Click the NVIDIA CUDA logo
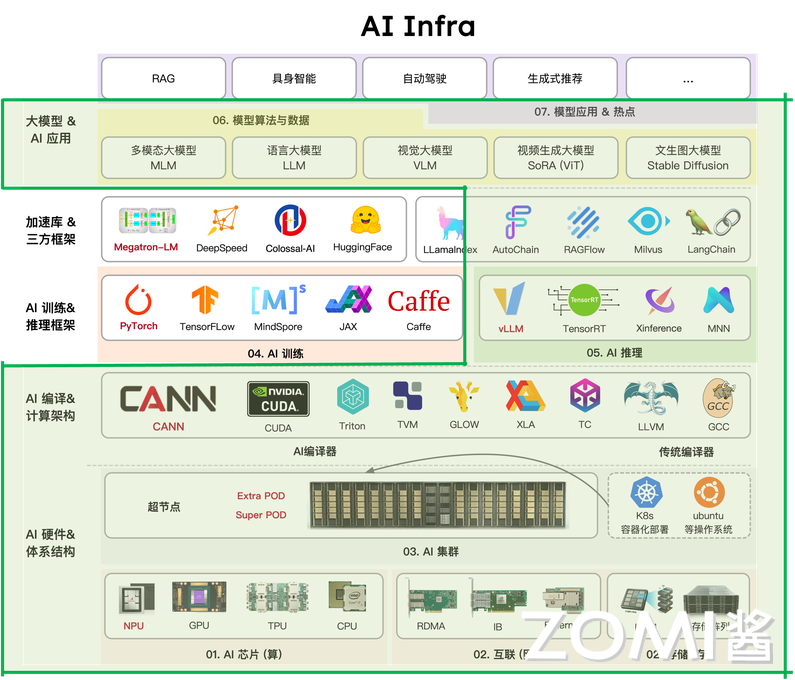This screenshot has width=795, height=680. pos(278,398)
